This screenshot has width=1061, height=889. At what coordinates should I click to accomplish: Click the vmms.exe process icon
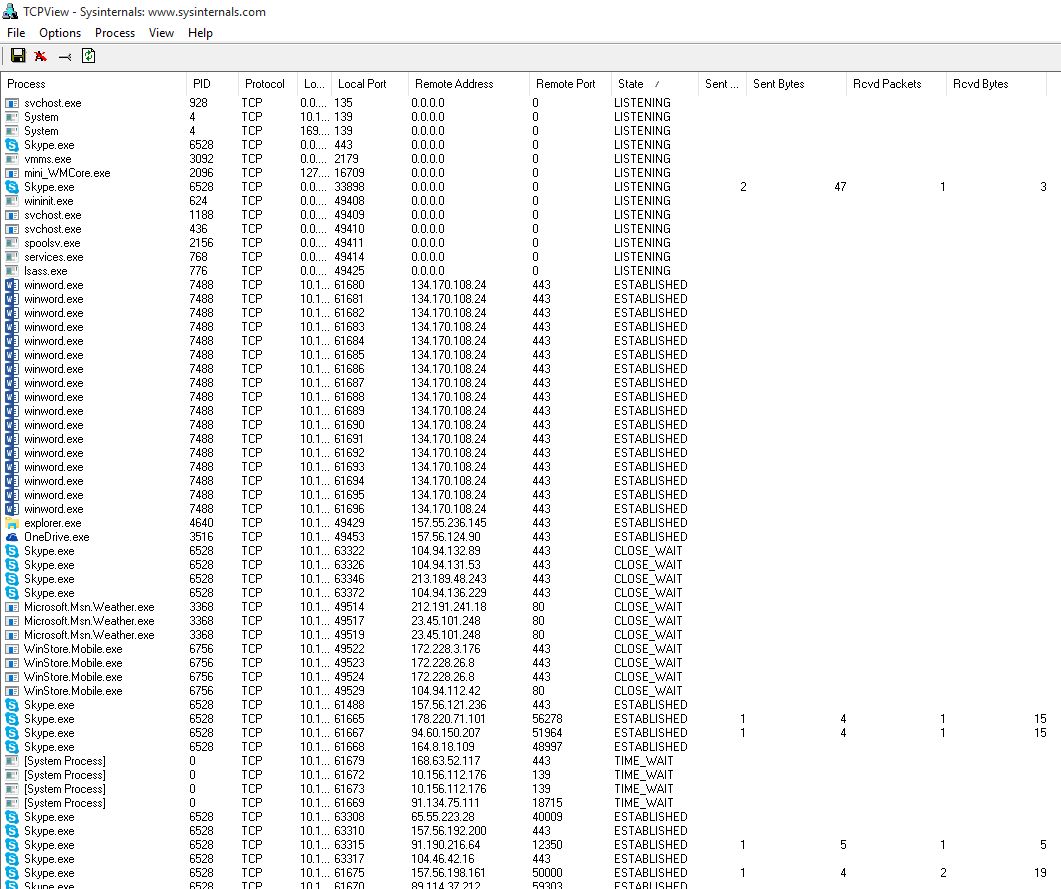tap(12, 159)
